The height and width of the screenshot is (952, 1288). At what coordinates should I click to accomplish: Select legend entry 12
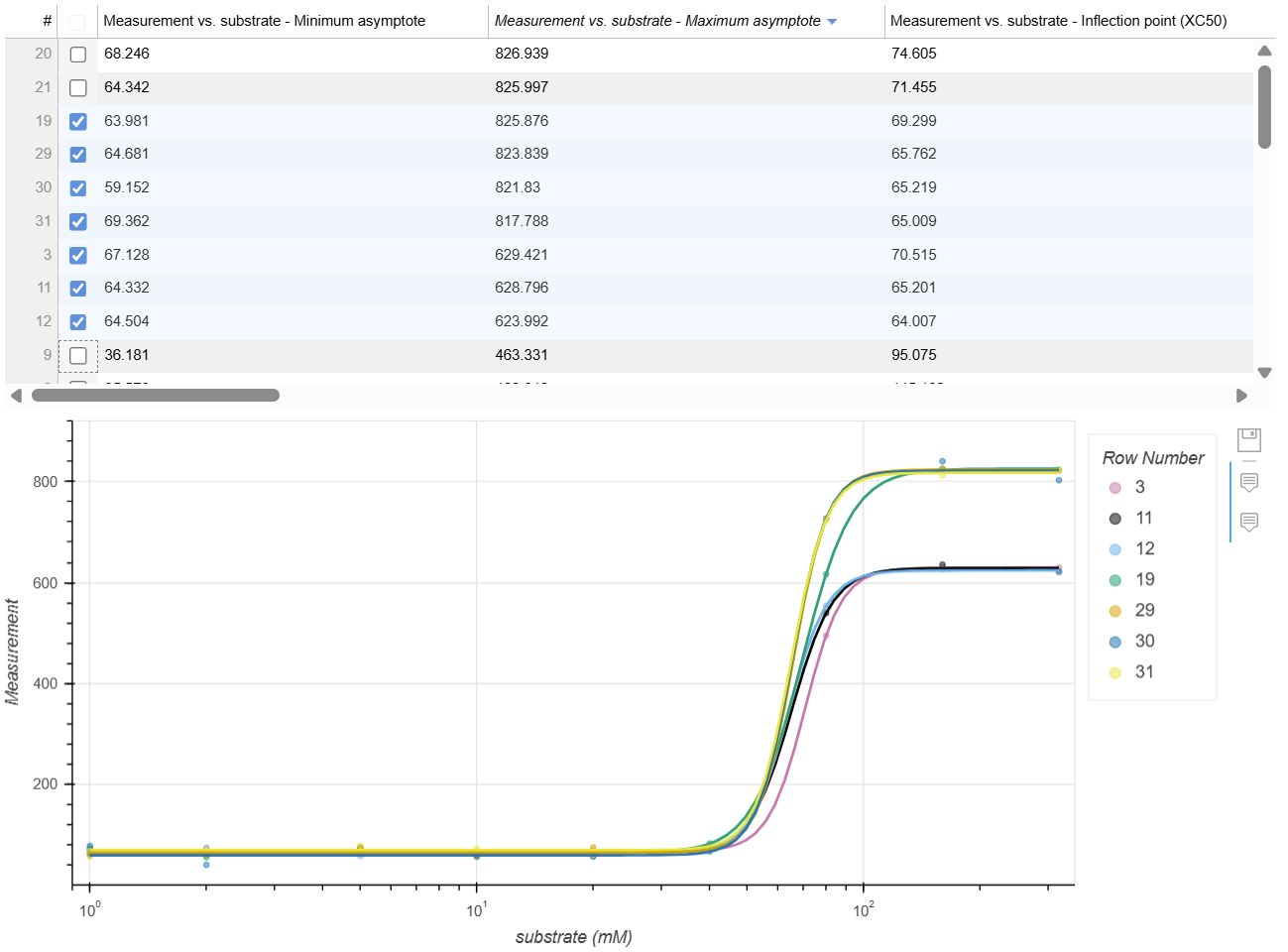coord(1115,548)
